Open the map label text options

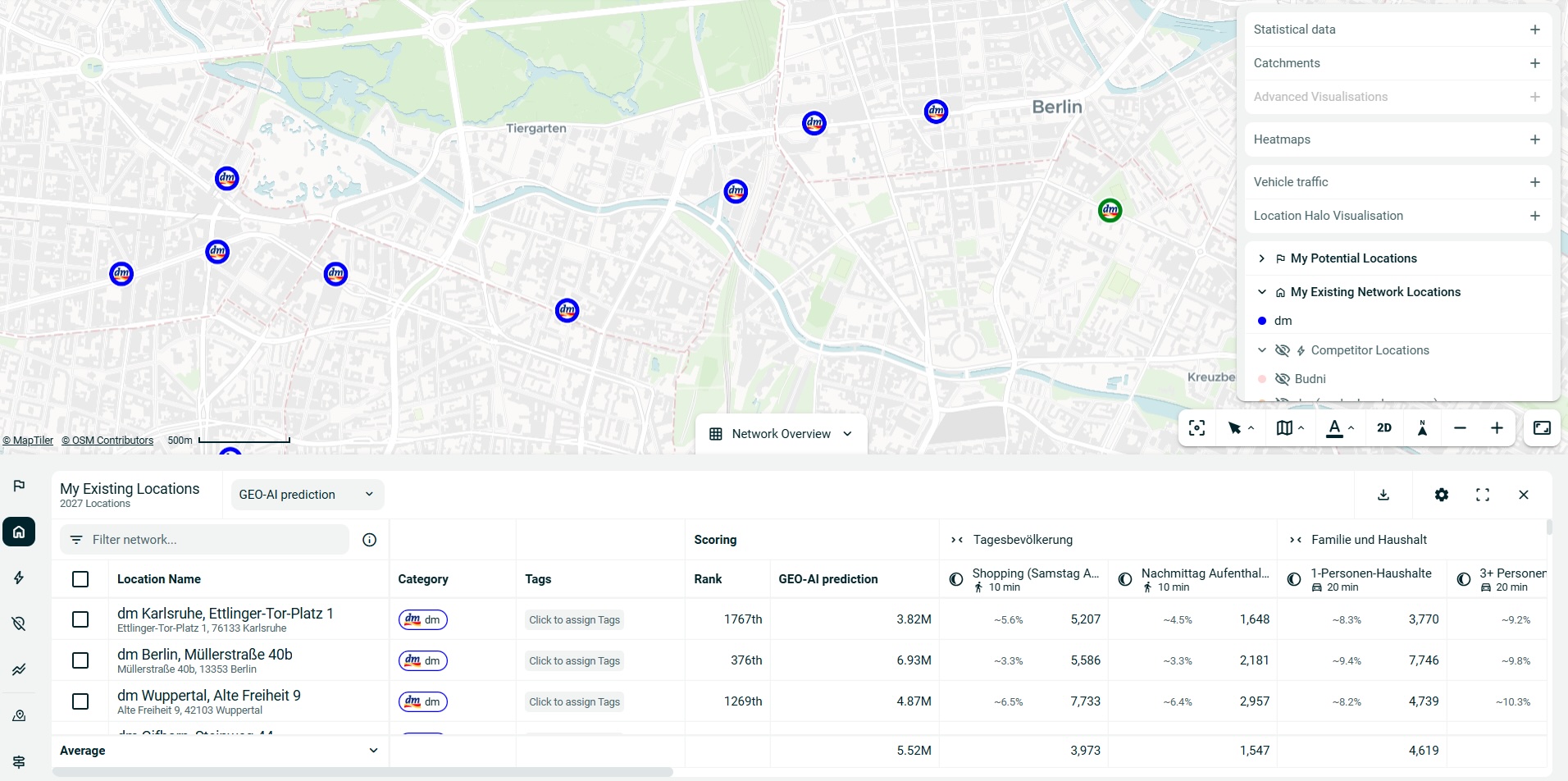(x=1340, y=428)
